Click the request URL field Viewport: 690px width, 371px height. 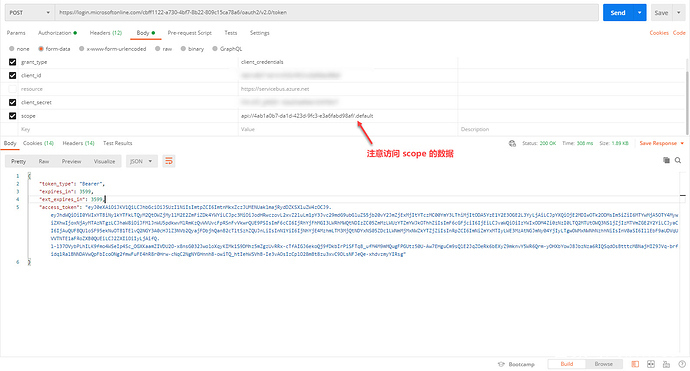(x=326, y=13)
